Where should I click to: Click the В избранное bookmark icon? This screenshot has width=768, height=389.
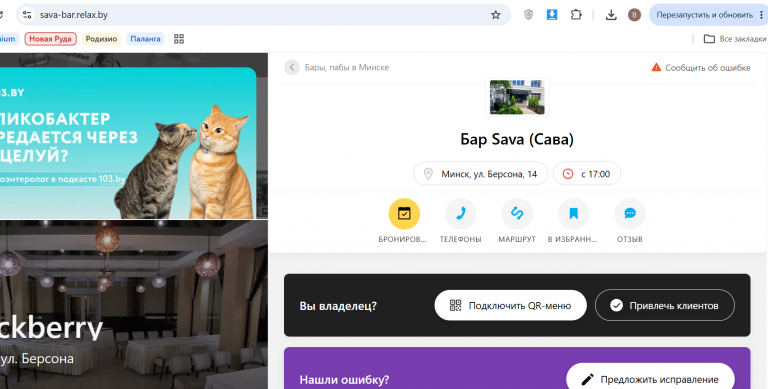point(574,214)
